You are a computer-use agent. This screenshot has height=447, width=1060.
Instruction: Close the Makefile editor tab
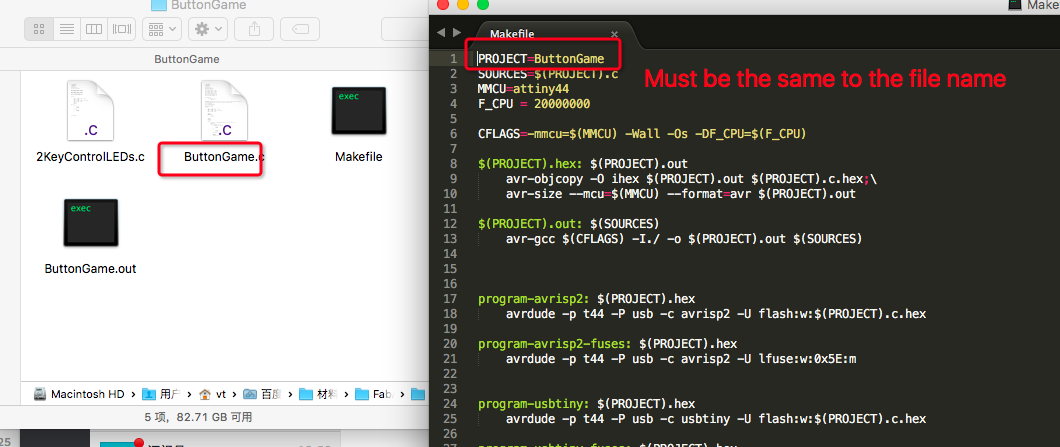[x=615, y=34]
